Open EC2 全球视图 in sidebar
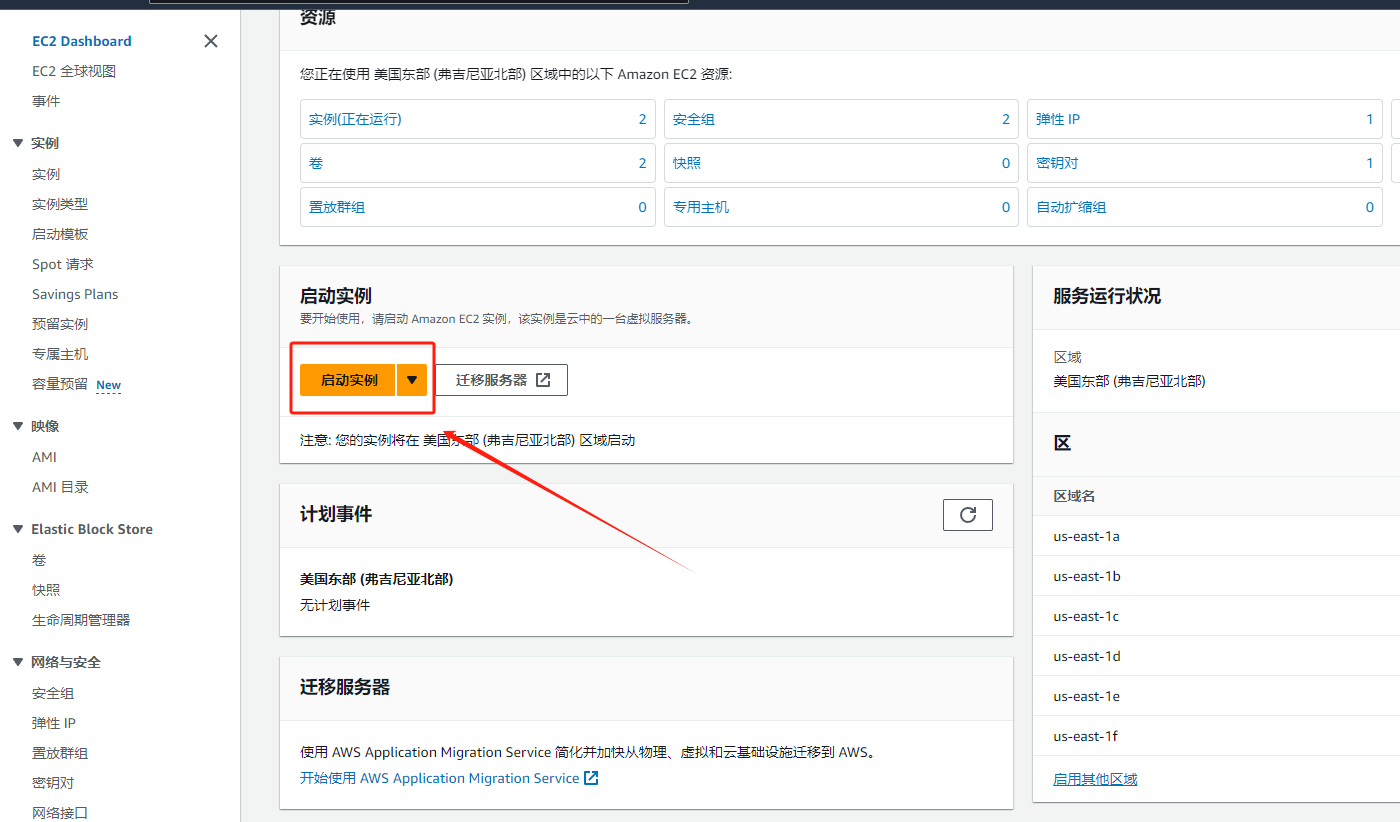 74,71
